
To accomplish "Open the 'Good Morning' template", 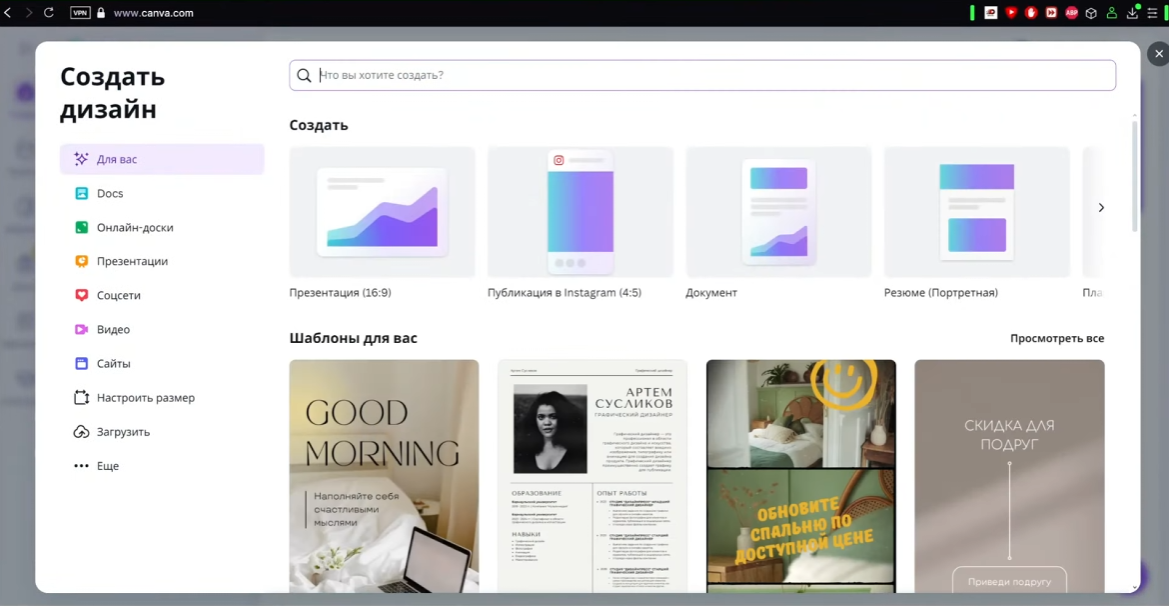I will click(x=384, y=476).
